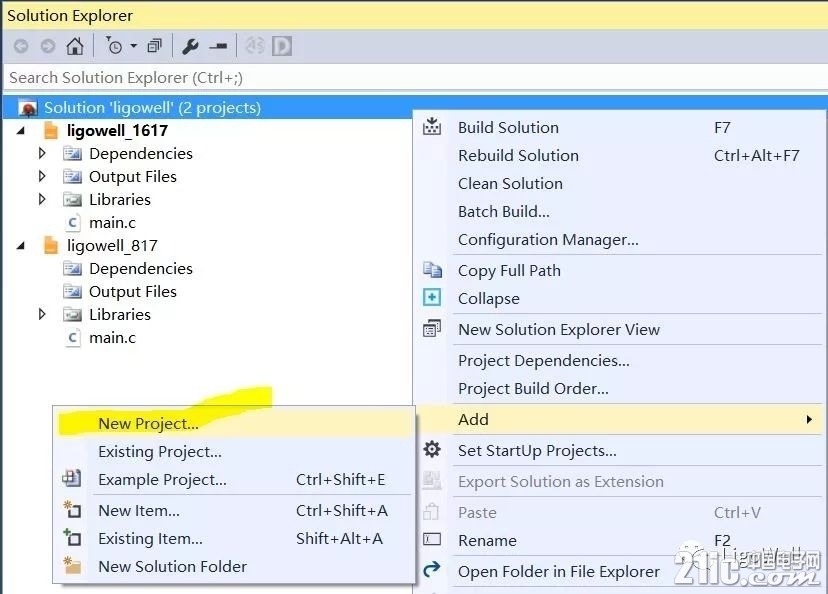
Task: Click the Forward navigation arrow icon
Action: click(x=47, y=45)
